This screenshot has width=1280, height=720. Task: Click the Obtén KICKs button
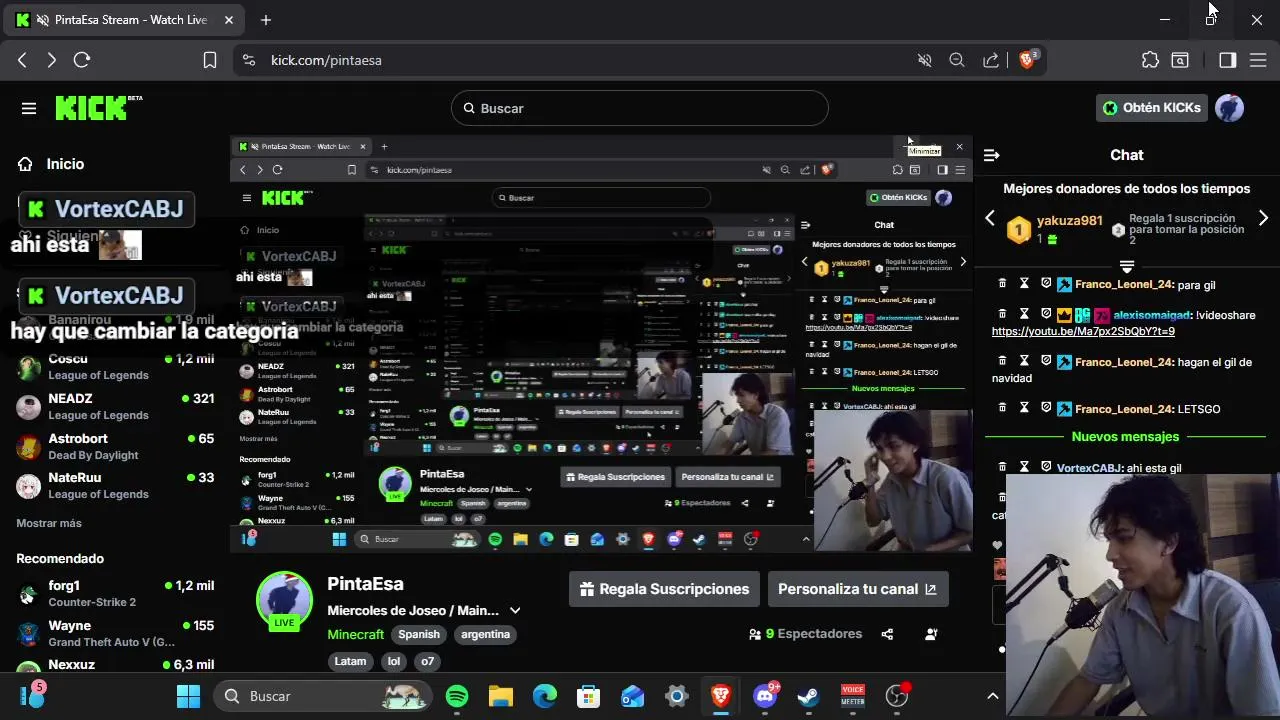pos(1152,108)
